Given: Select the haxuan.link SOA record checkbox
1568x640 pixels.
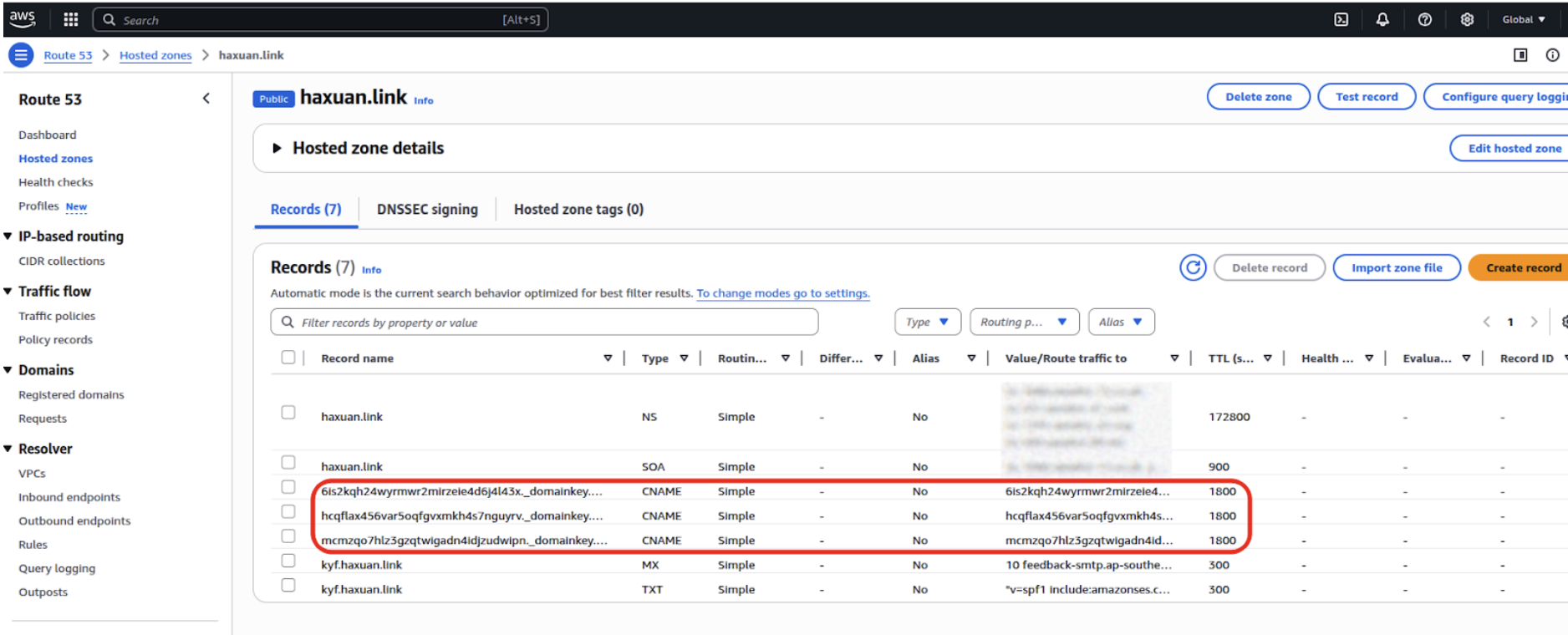Looking at the screenshot, I should 288,463.
